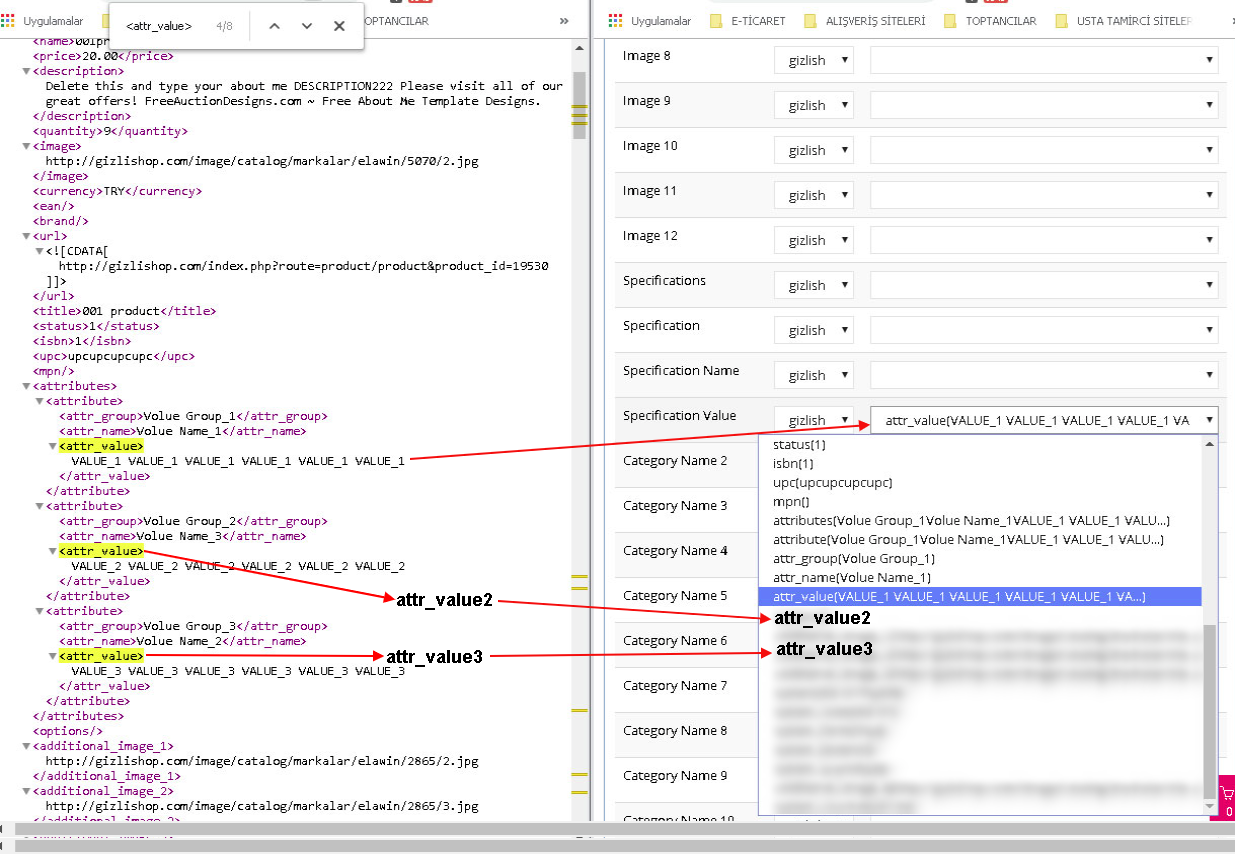Open gizlish dropdown in Specifications row
The image size is (1235, 854).
click(814, 285)
